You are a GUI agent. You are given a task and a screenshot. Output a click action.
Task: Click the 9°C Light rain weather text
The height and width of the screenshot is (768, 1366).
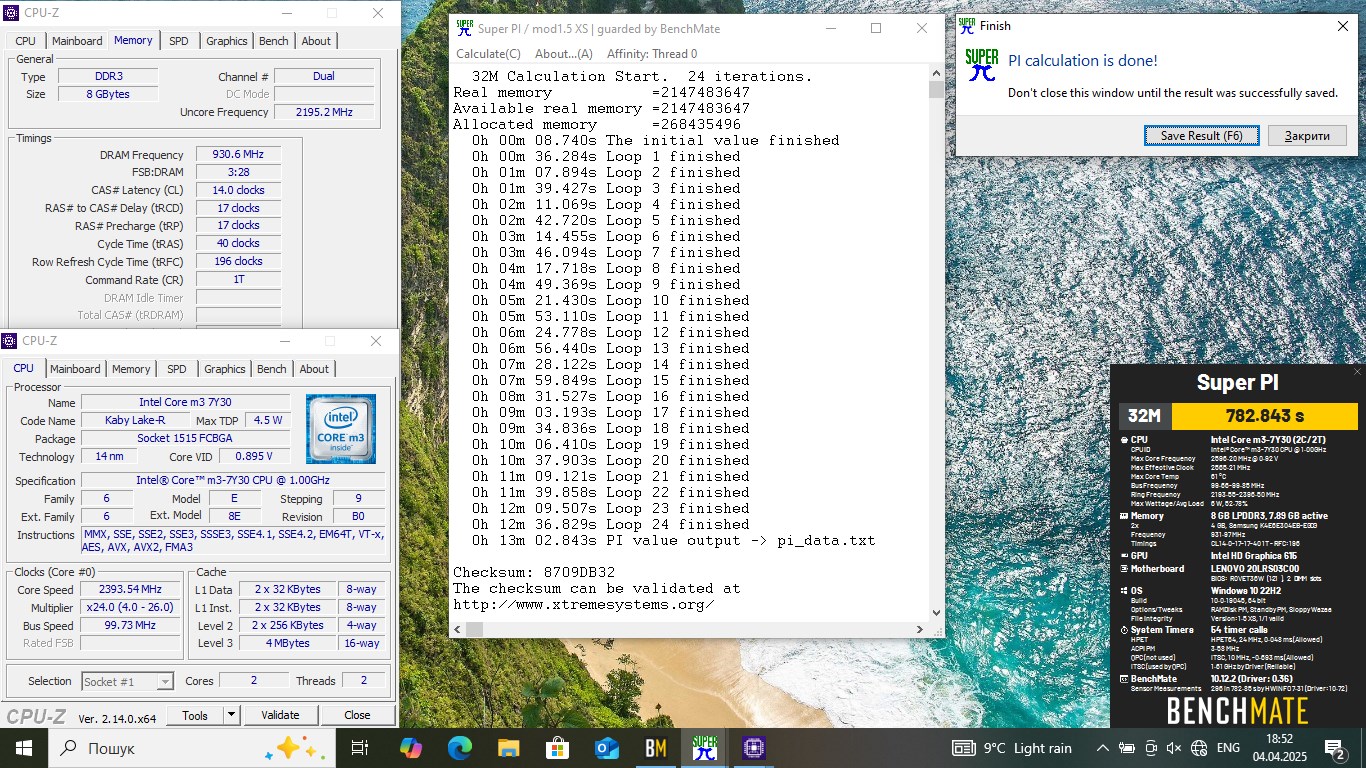tap(1027, 748)
